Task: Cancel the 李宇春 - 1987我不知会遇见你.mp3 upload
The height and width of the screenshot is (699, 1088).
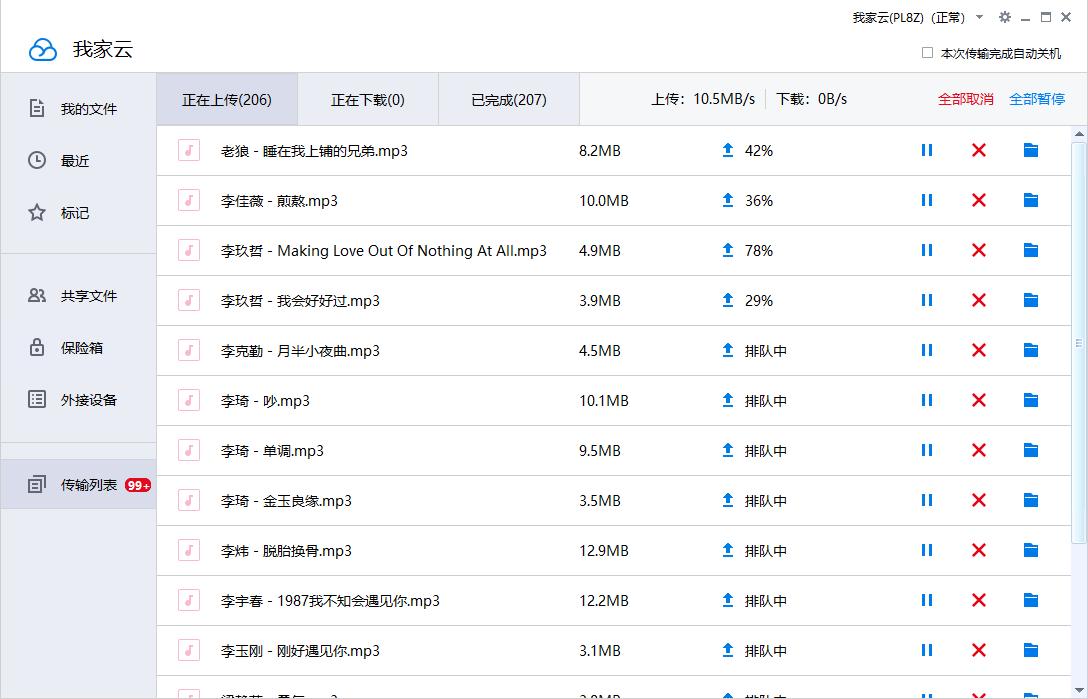Action: coord(978,600)
